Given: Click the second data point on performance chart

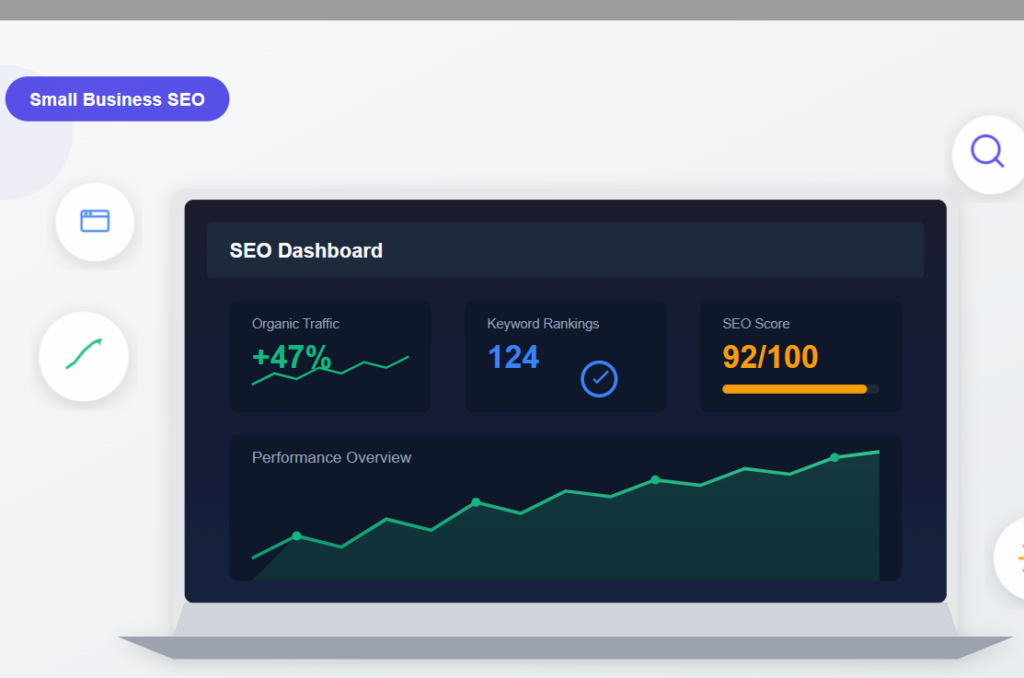Looking at the screenshot, I should tap(476, 502).
